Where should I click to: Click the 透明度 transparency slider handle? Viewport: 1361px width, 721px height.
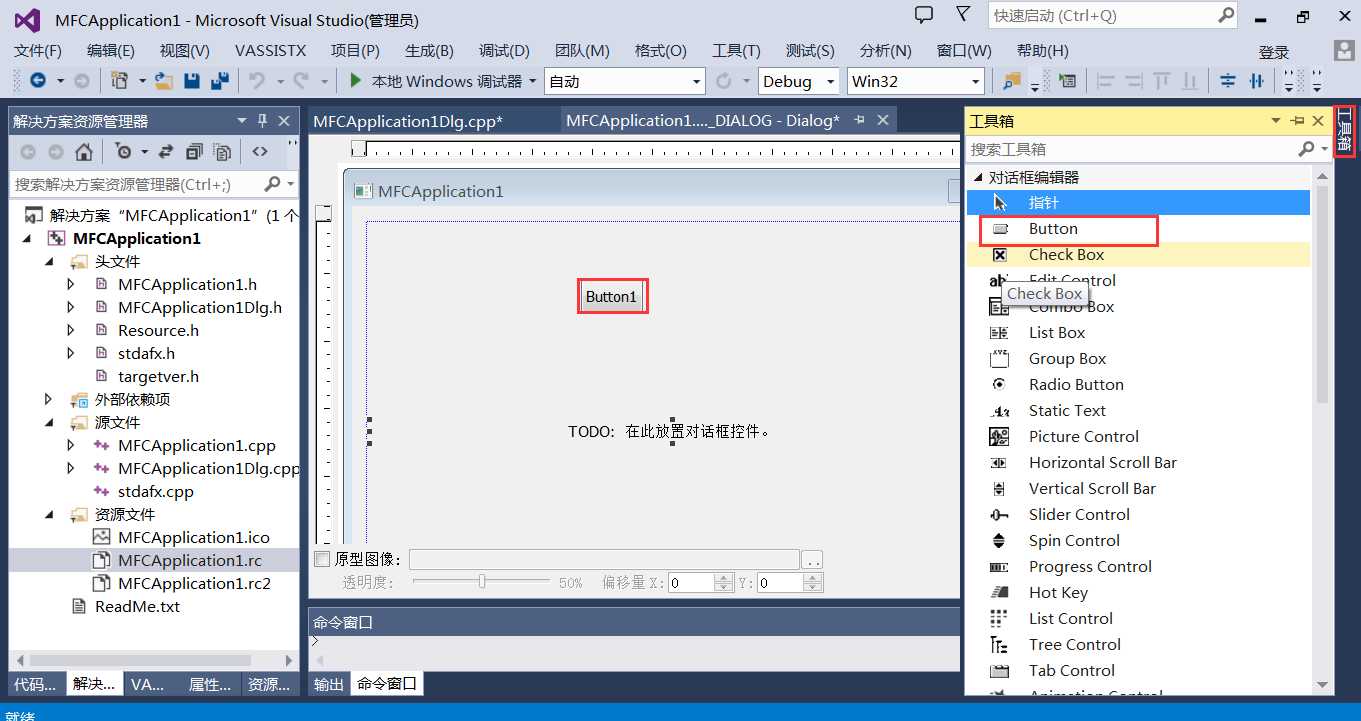pyautogui.click(x=482, y=582)
